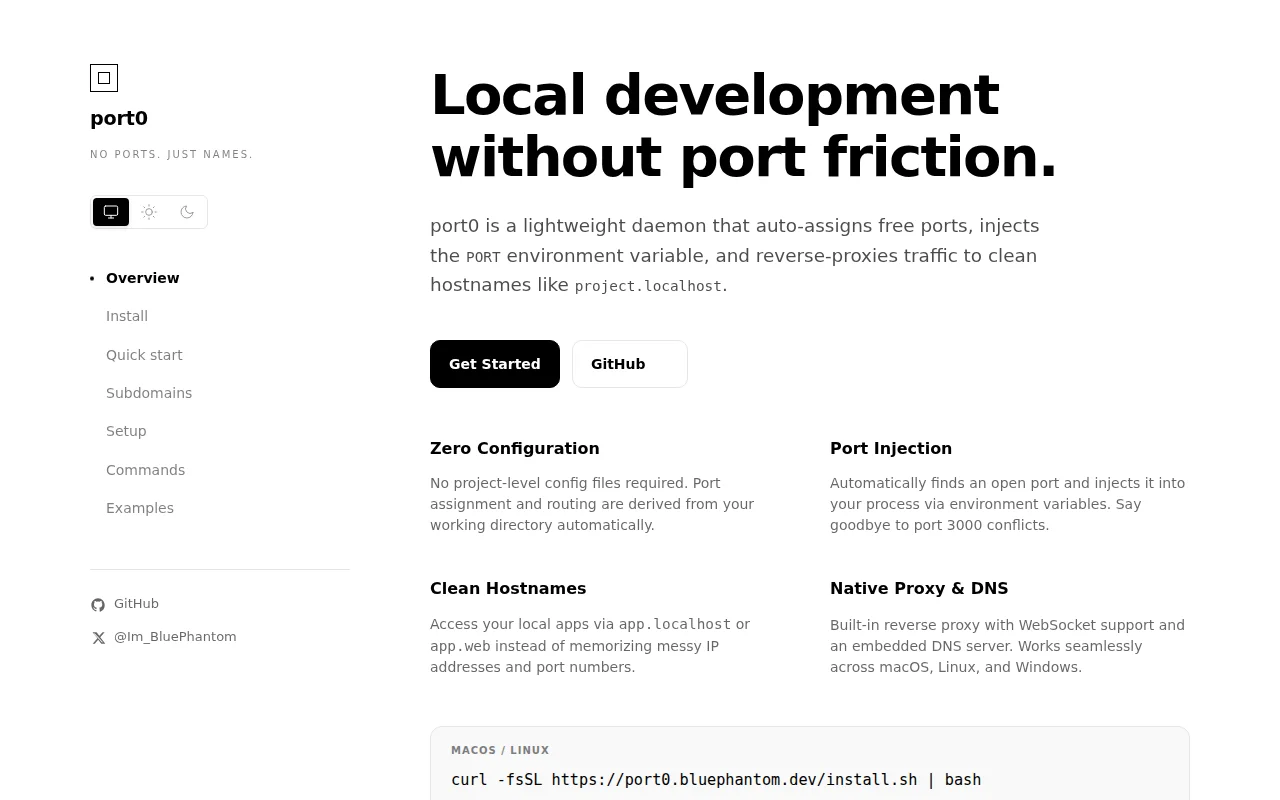
Task: Open the Install nav item
Action: click(127, 316)
